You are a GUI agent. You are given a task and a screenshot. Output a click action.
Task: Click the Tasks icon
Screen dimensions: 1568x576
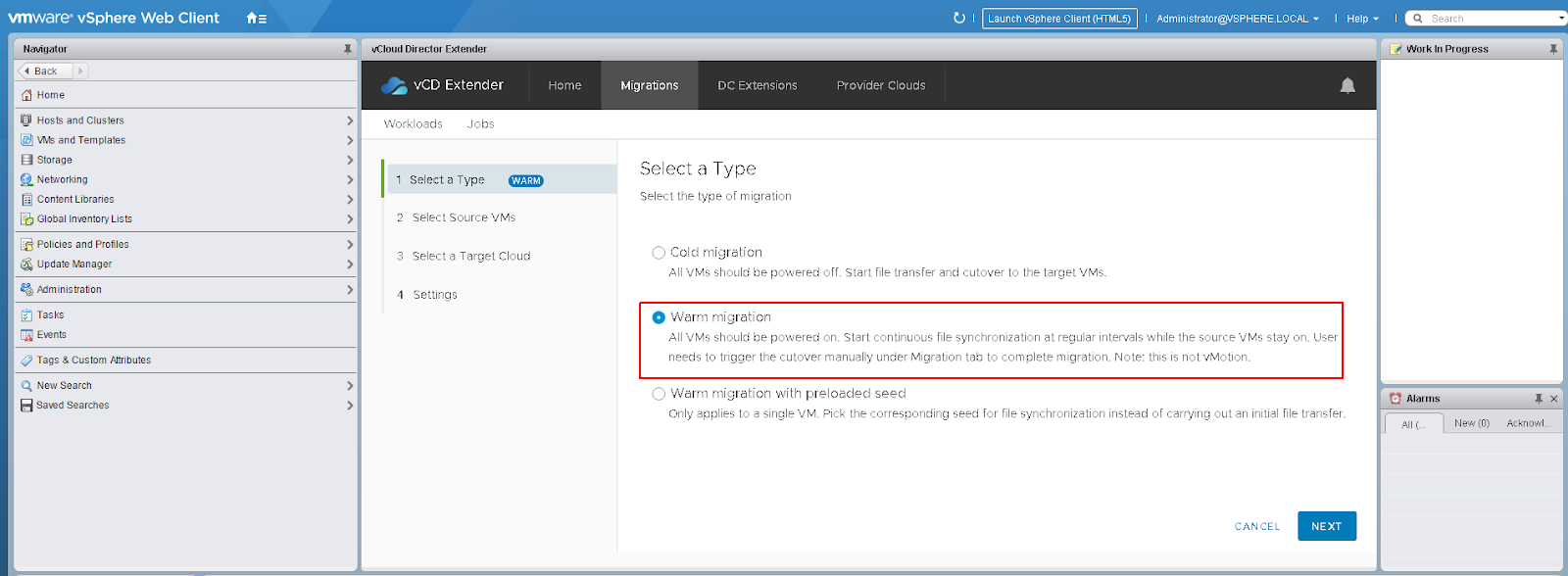pos(26,315)
